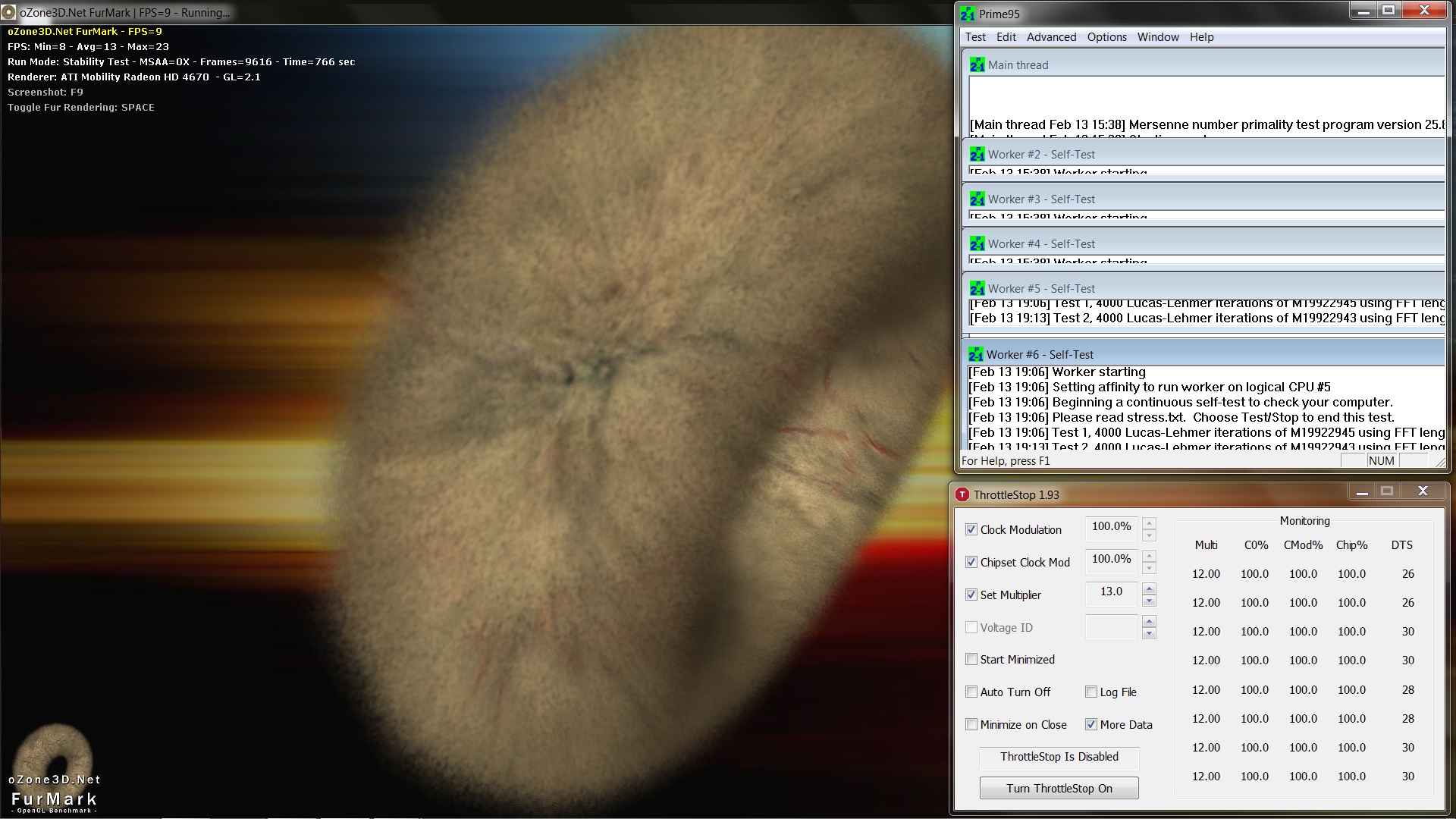The height and width of the screenshot is (819, 1456).
Task: Click the Chip% column header
Action: pos(1351,545)
